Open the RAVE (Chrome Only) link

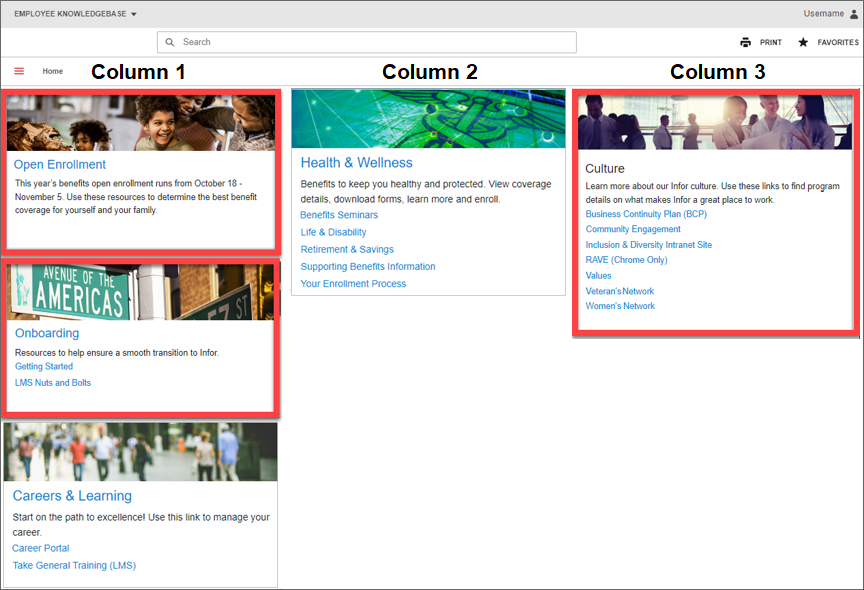coord(626,259)
